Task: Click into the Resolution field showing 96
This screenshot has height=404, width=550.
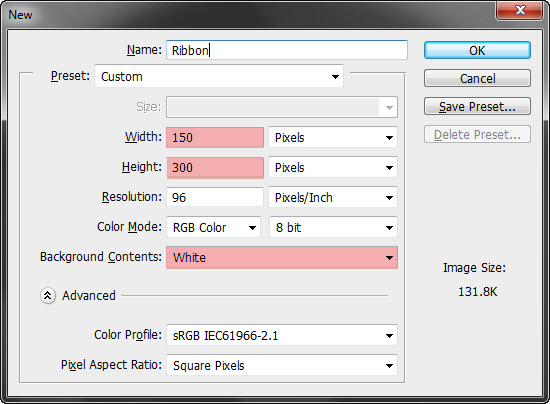Action: pyautogui.click(x=215, y=197)
